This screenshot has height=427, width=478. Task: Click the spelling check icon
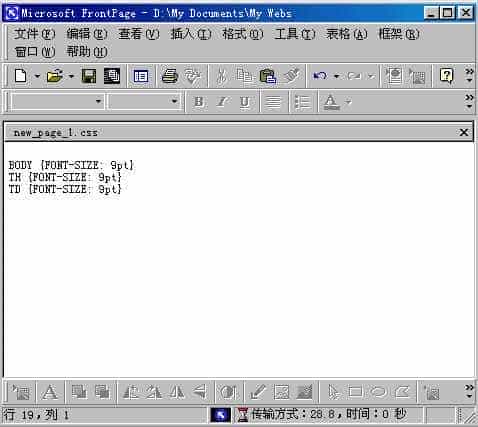pos(193,76)
